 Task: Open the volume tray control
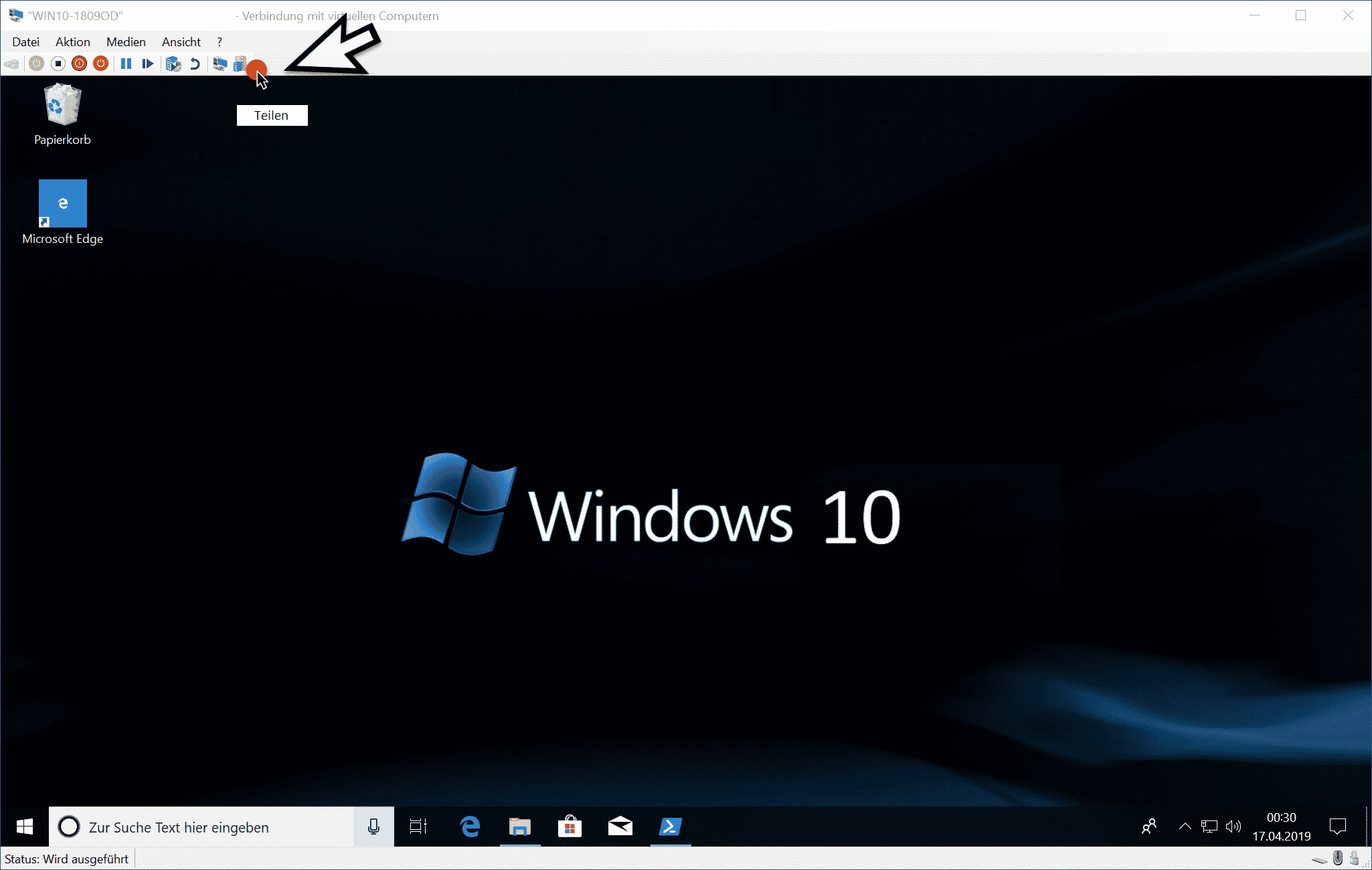(1233, 826)
